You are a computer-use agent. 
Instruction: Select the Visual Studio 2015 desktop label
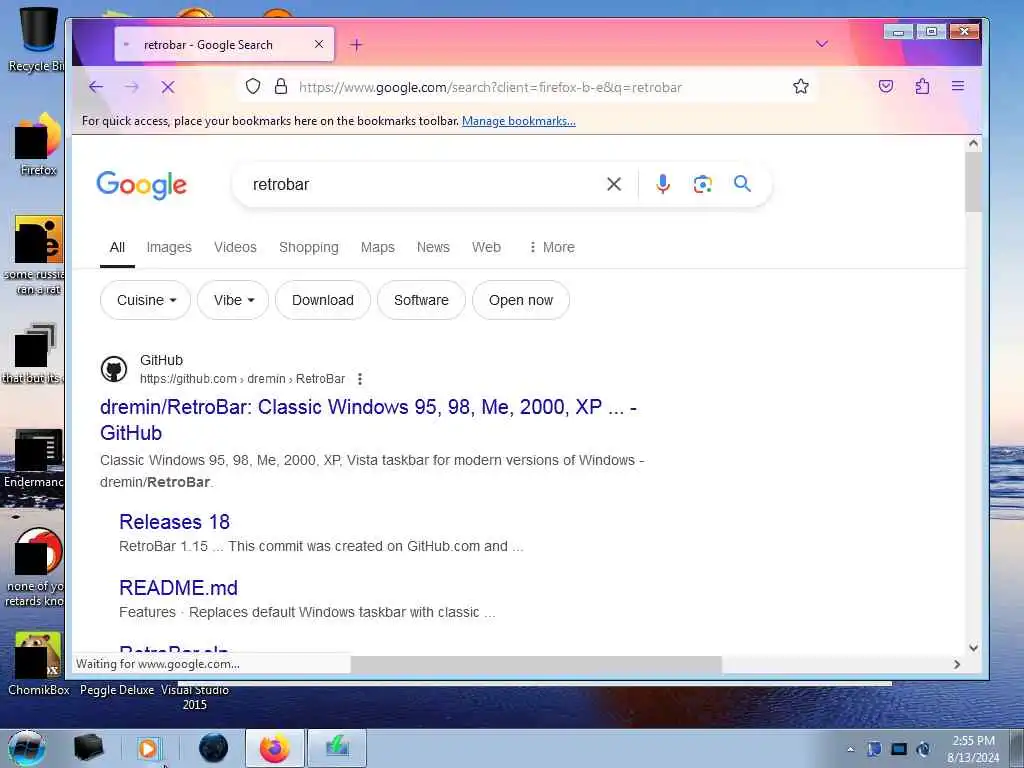click(x=195, y=697)
